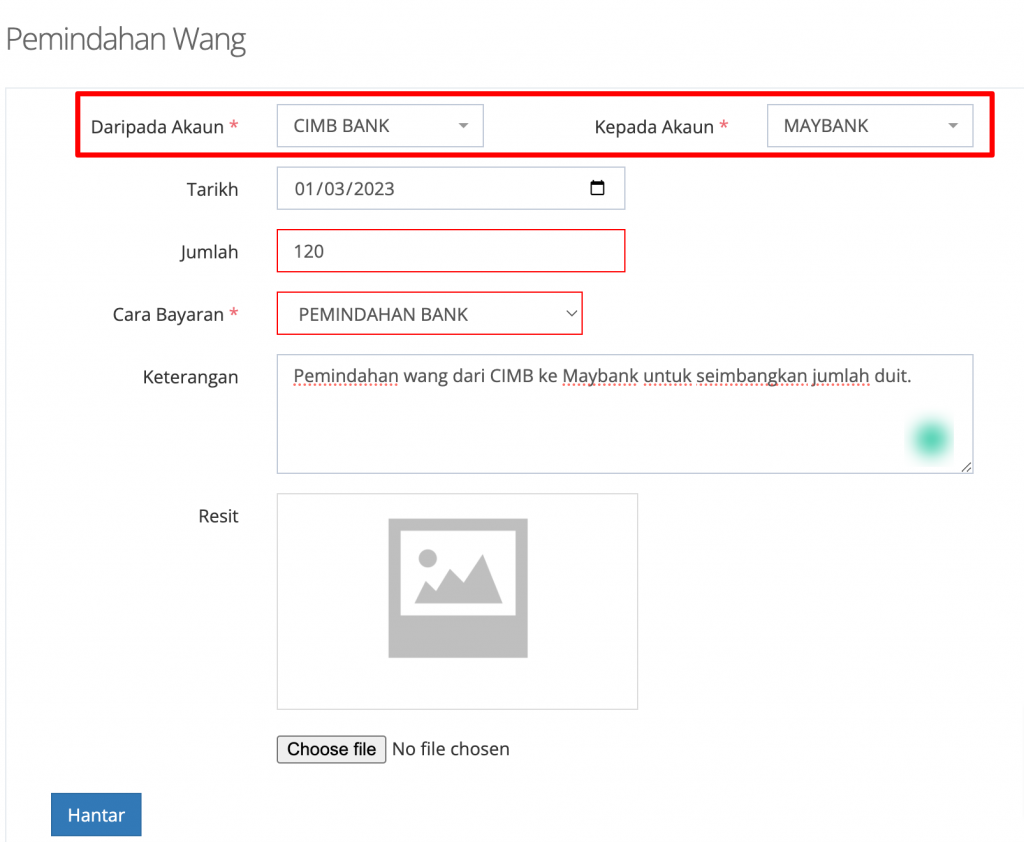Image resolution: width=1024 pixels, height=842 pixels.
Task: Click the Choose file button
Action: tap(331, 749)
